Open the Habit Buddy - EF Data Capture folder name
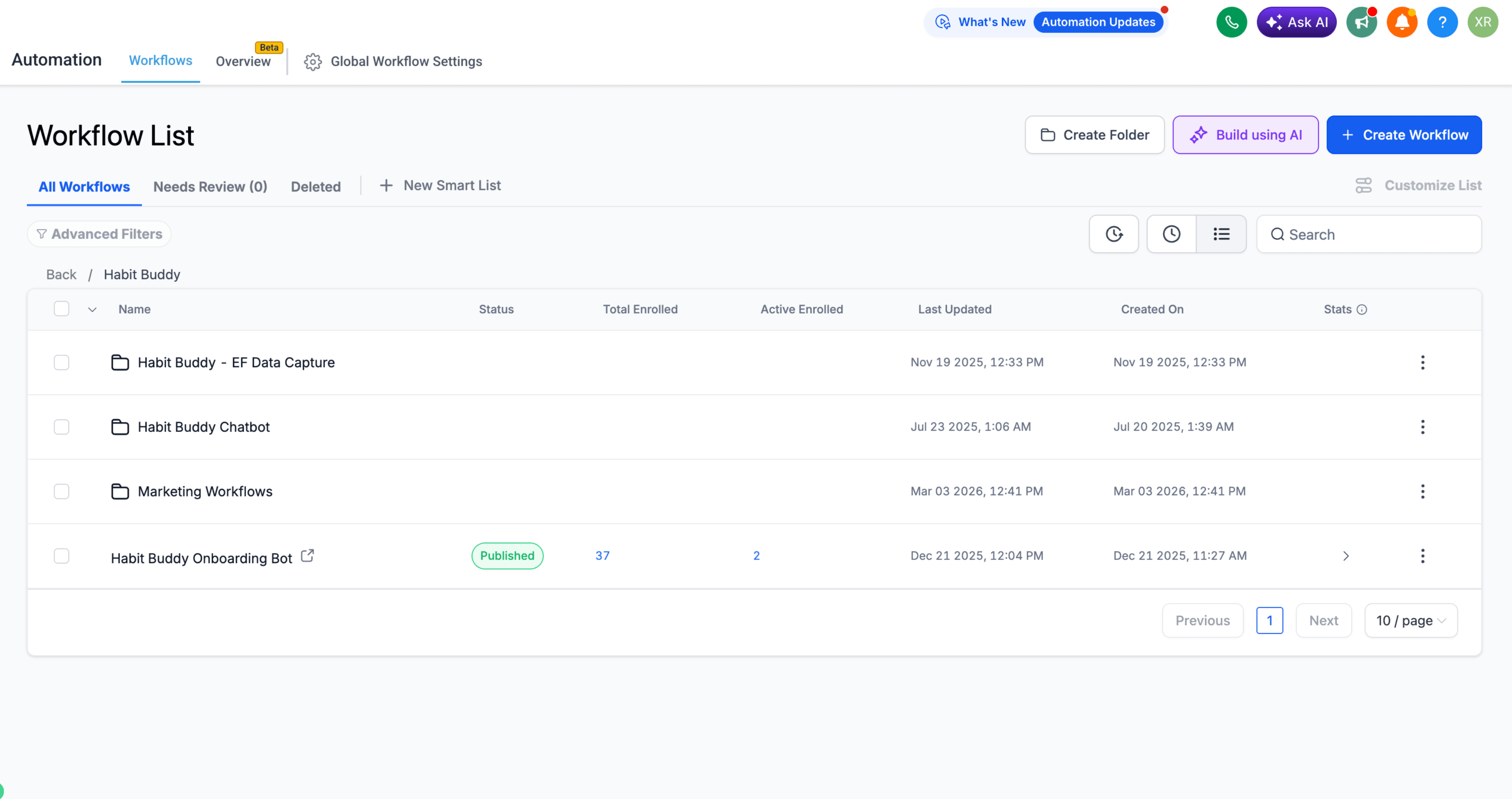The width and height of the screenshot is (1512, 799). point(236,362)
